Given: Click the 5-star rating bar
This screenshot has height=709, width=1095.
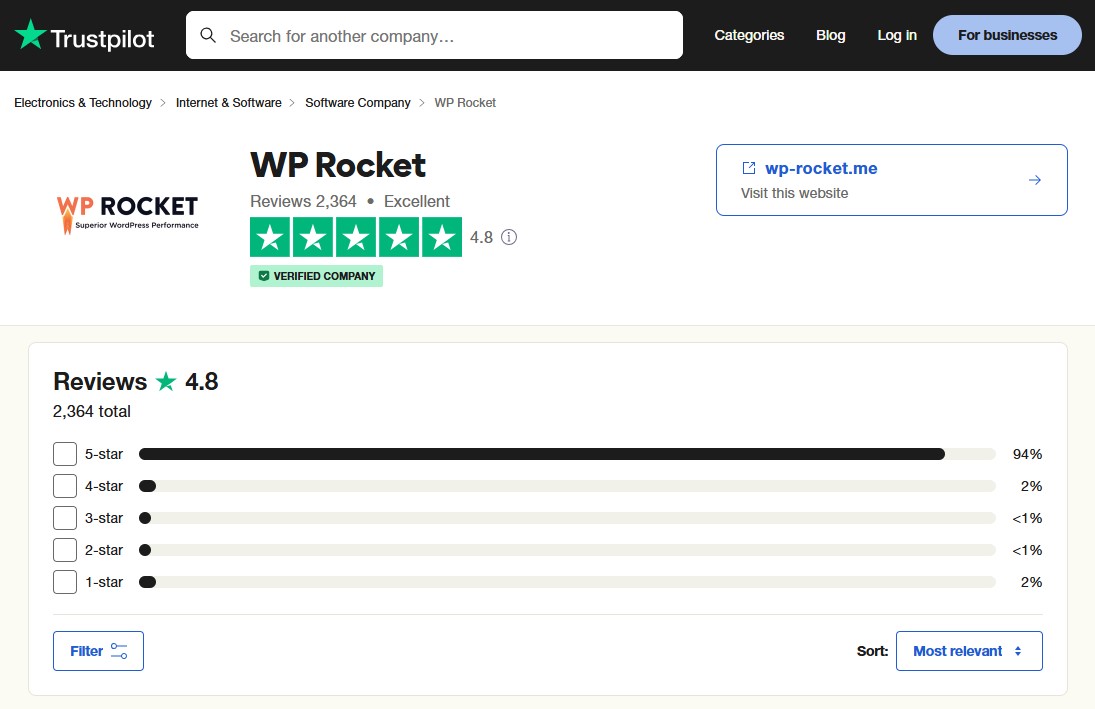Looking at the screenshot, I should [567, 454].
